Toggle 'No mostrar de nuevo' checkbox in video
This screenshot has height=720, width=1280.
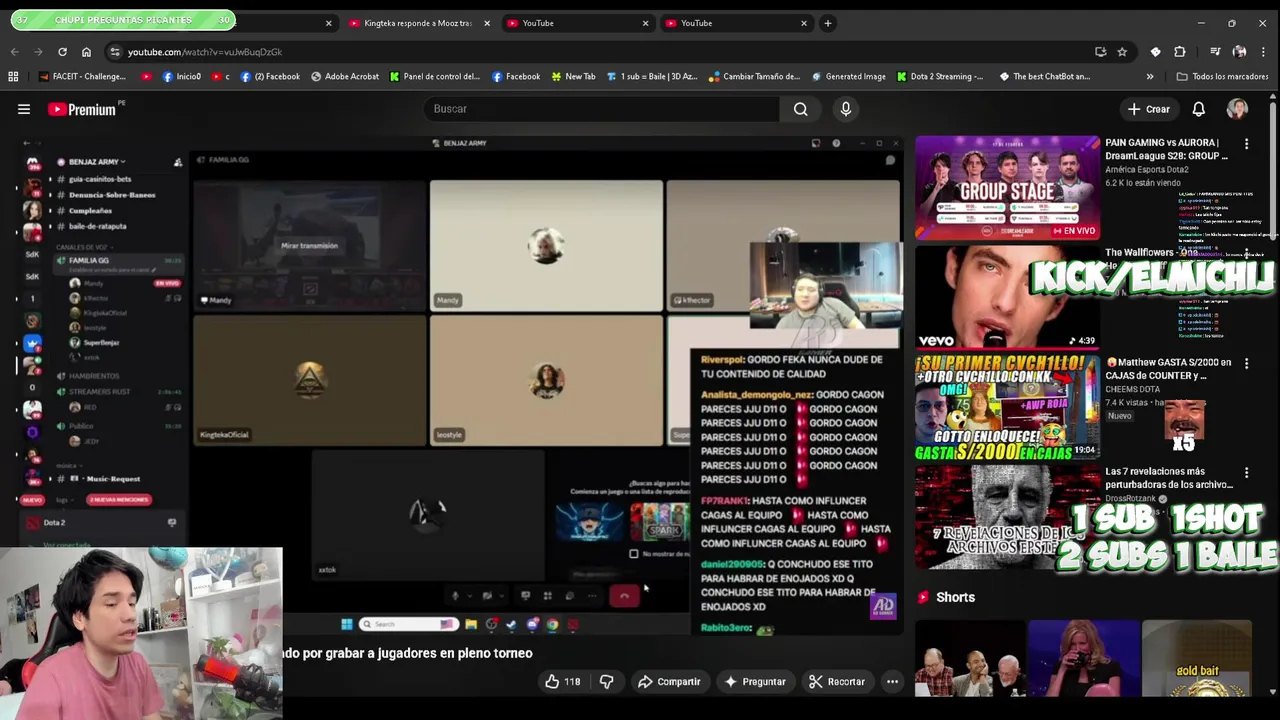point(633,554)
